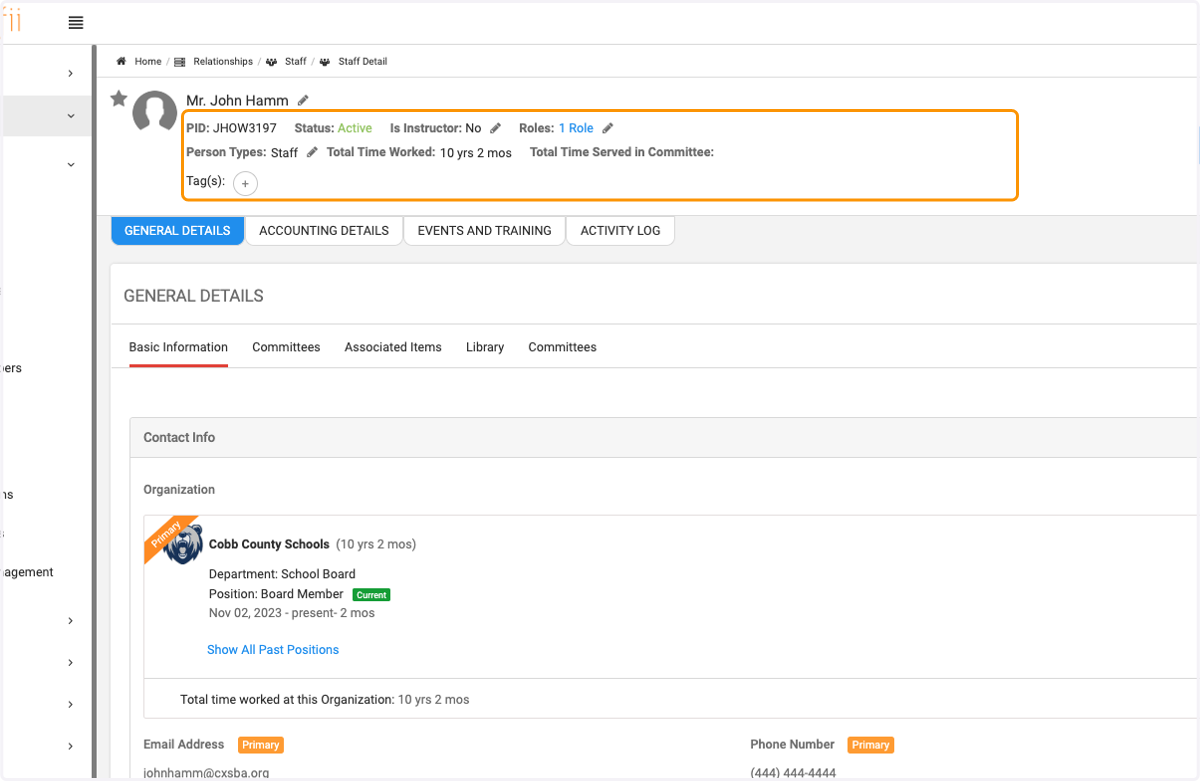Image resolution: width=1200 pixels, height=781 pixels.
Task: Switch to Accounting Details tab
Action: [324, 230]
